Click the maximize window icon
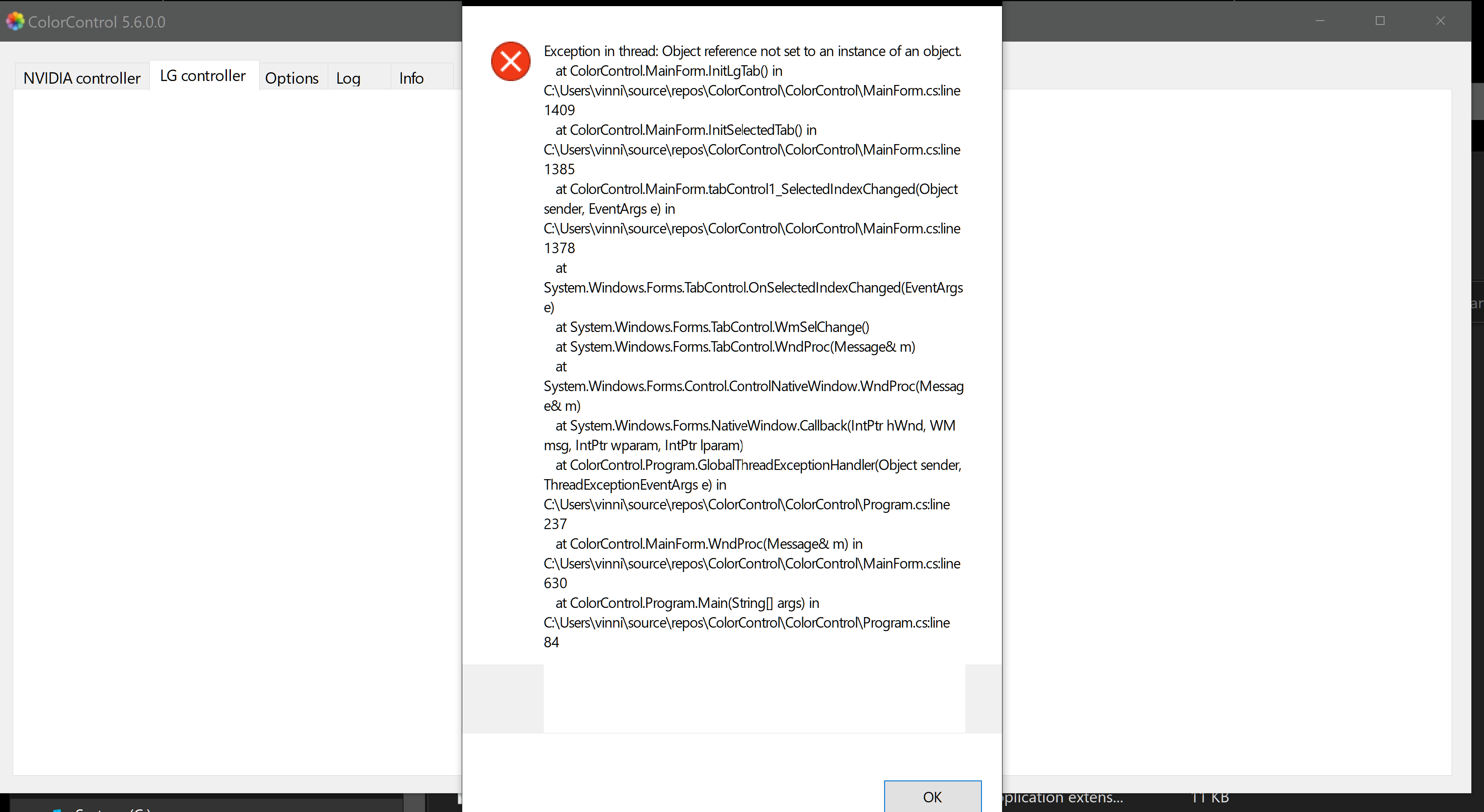The height and width of the screenshot is (812, 1484). 1380,21
